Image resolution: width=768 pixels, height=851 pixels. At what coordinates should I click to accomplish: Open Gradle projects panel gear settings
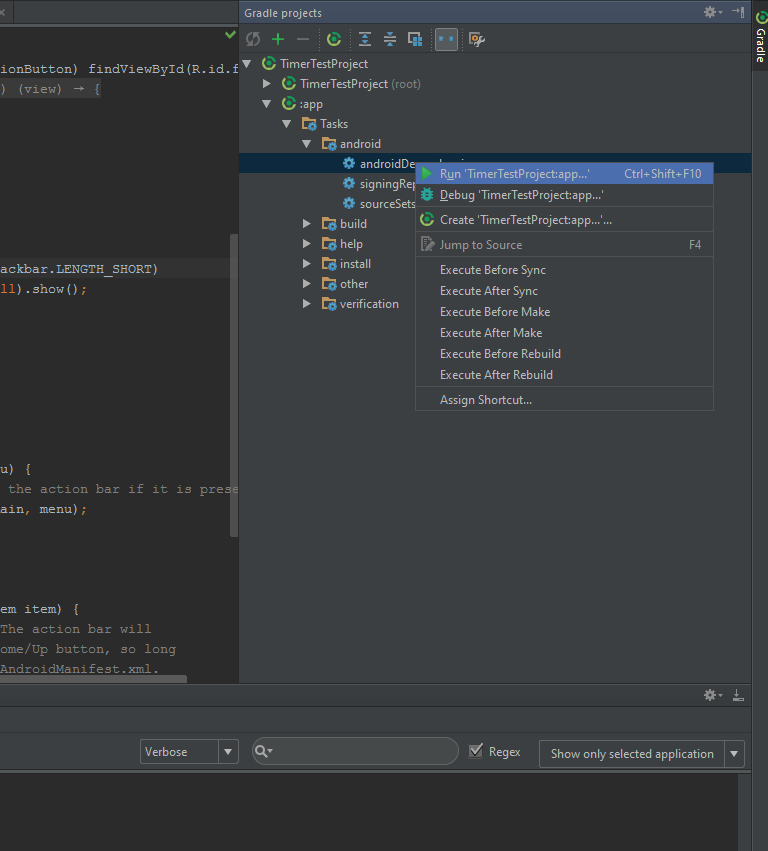712,12
